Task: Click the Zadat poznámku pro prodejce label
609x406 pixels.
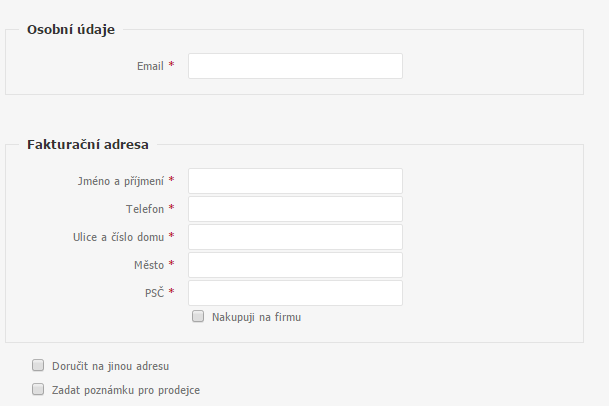Action: 126,390
